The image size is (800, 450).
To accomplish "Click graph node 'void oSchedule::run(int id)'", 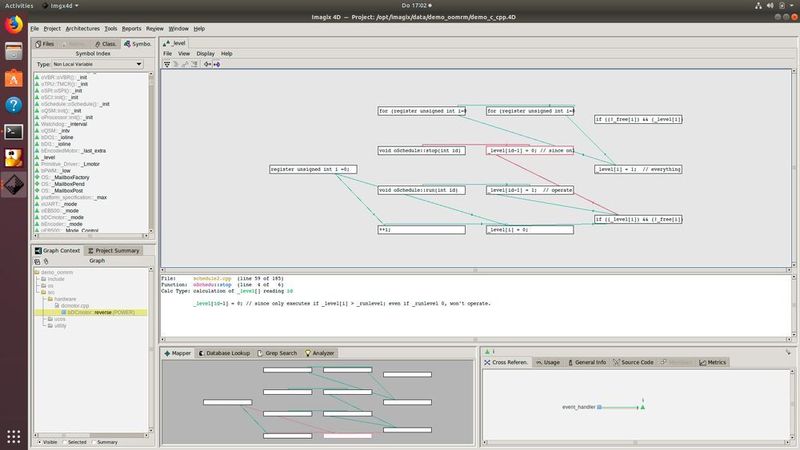I will [421, 190].
